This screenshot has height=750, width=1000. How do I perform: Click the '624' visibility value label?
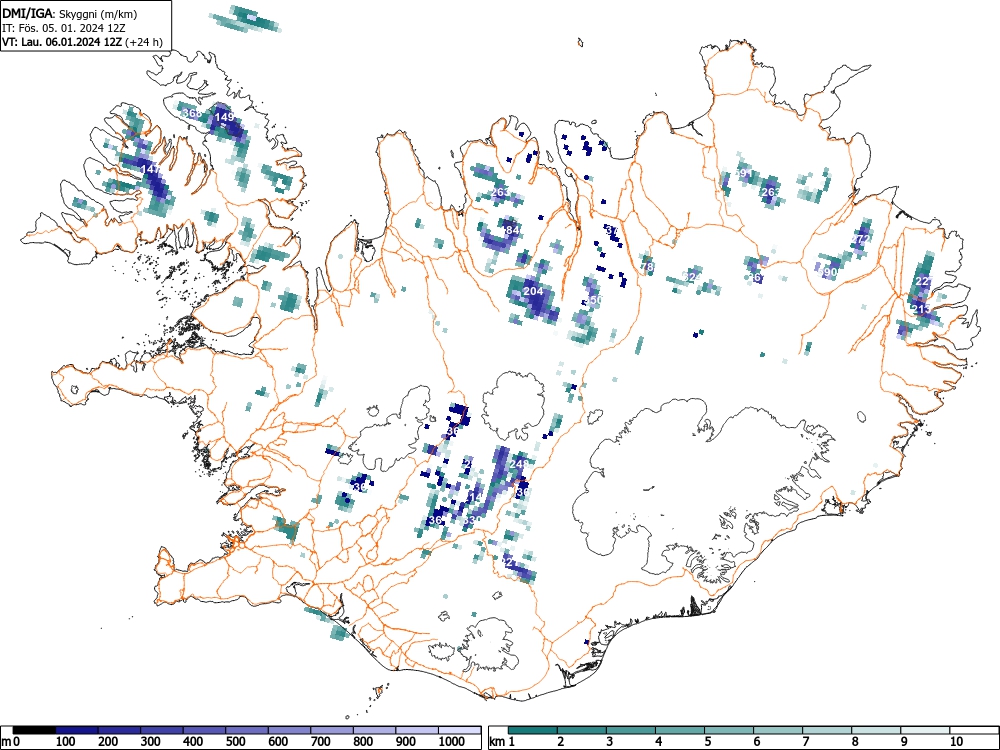point(692,276)
